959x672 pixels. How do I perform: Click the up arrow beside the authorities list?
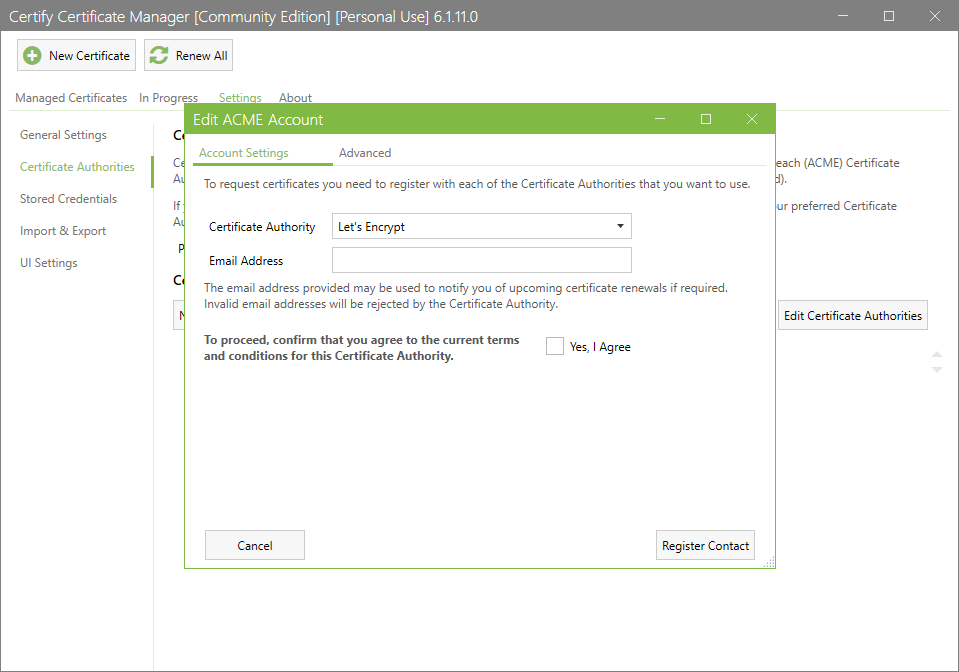pyautogui.click(x=936, y=355)
